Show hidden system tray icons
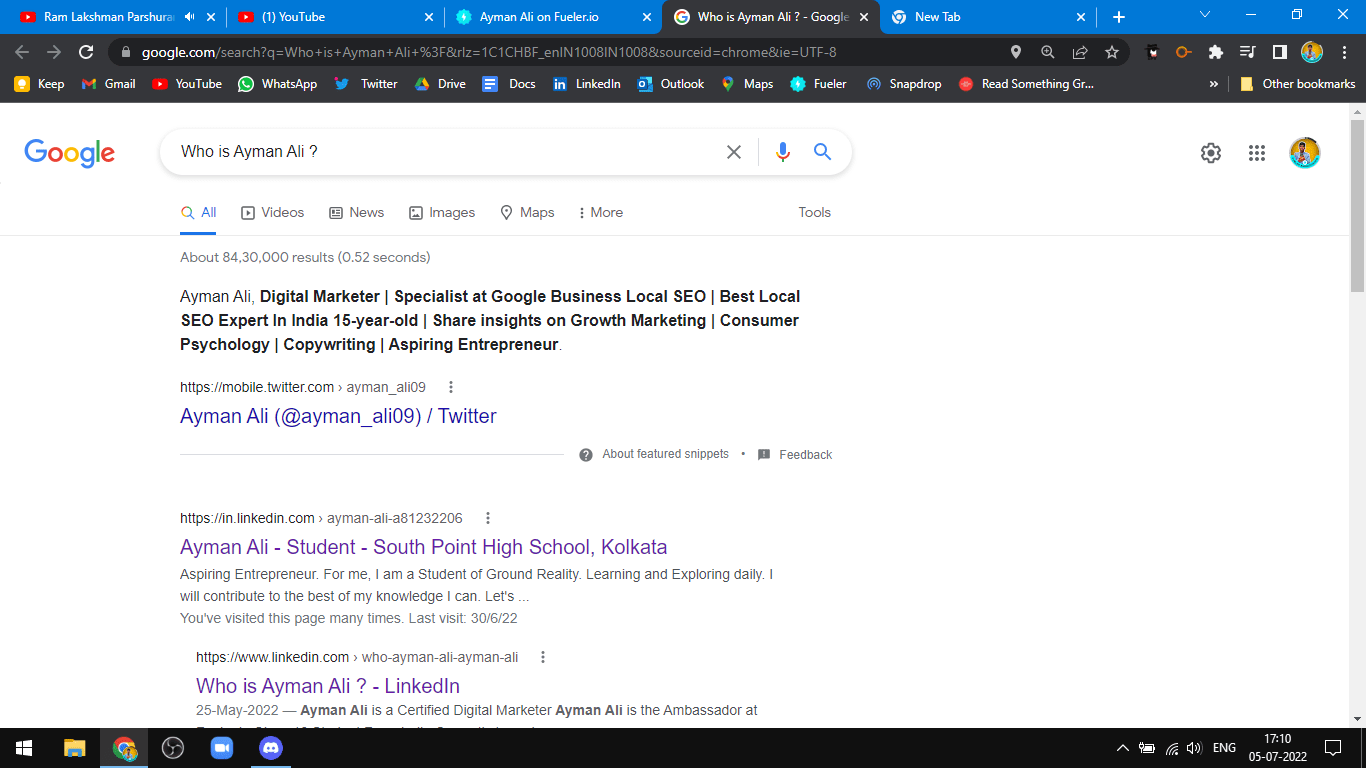The image size is (1366, 768). 1122,748
